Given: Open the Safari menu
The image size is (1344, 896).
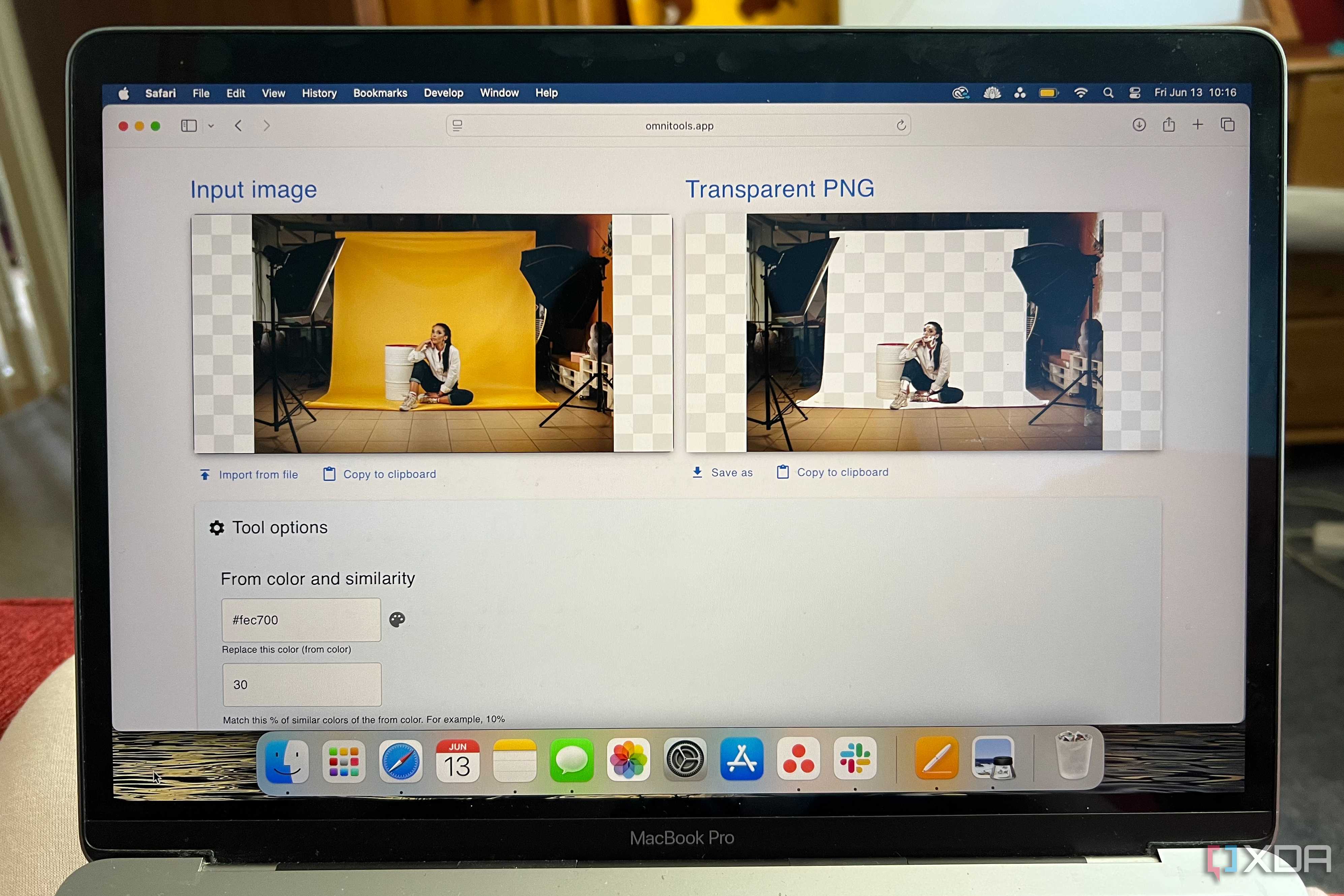Looking at the screenshot, I should point(160,93).
